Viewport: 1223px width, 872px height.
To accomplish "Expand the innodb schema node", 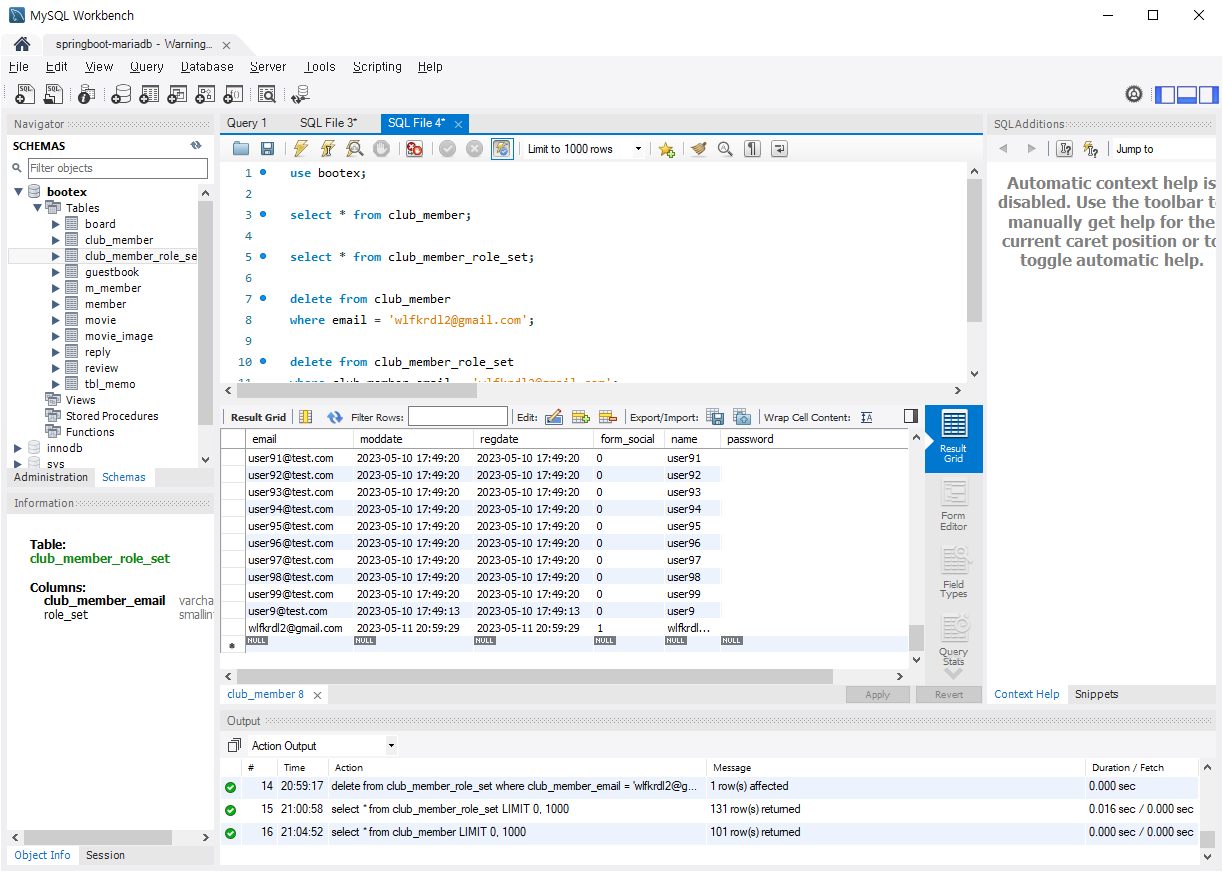I will pos(18,448).
